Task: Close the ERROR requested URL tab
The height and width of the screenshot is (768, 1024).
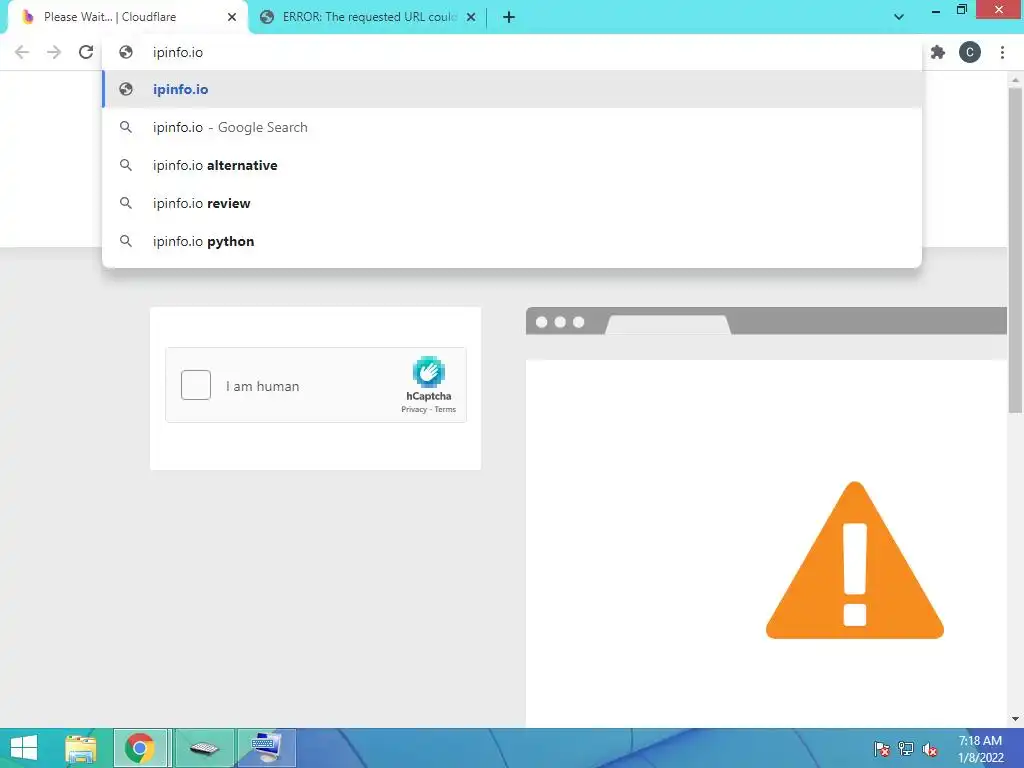Action: (x=471, y=17)
